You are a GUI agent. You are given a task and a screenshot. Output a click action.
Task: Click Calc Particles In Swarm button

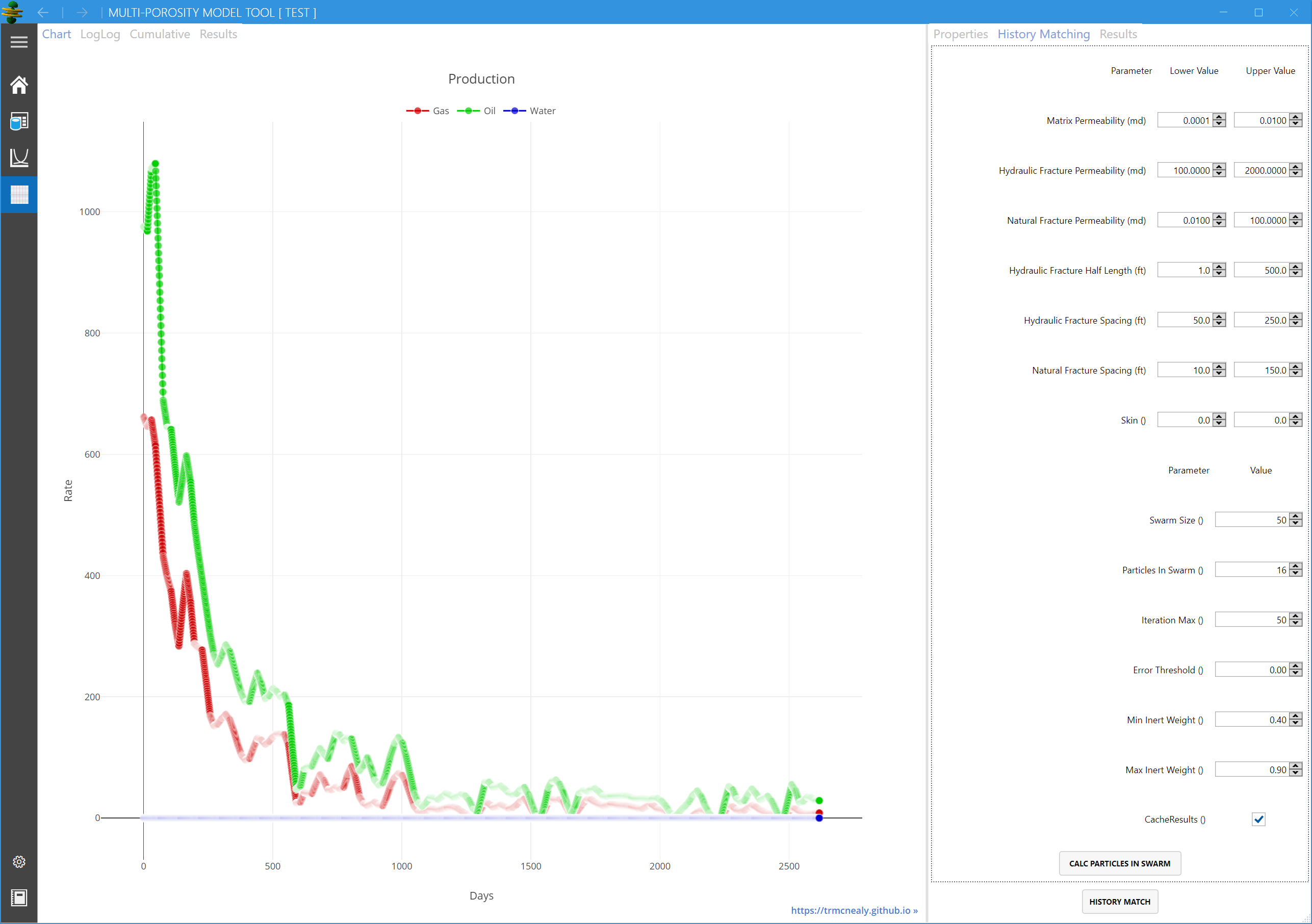click(1119, 863)
